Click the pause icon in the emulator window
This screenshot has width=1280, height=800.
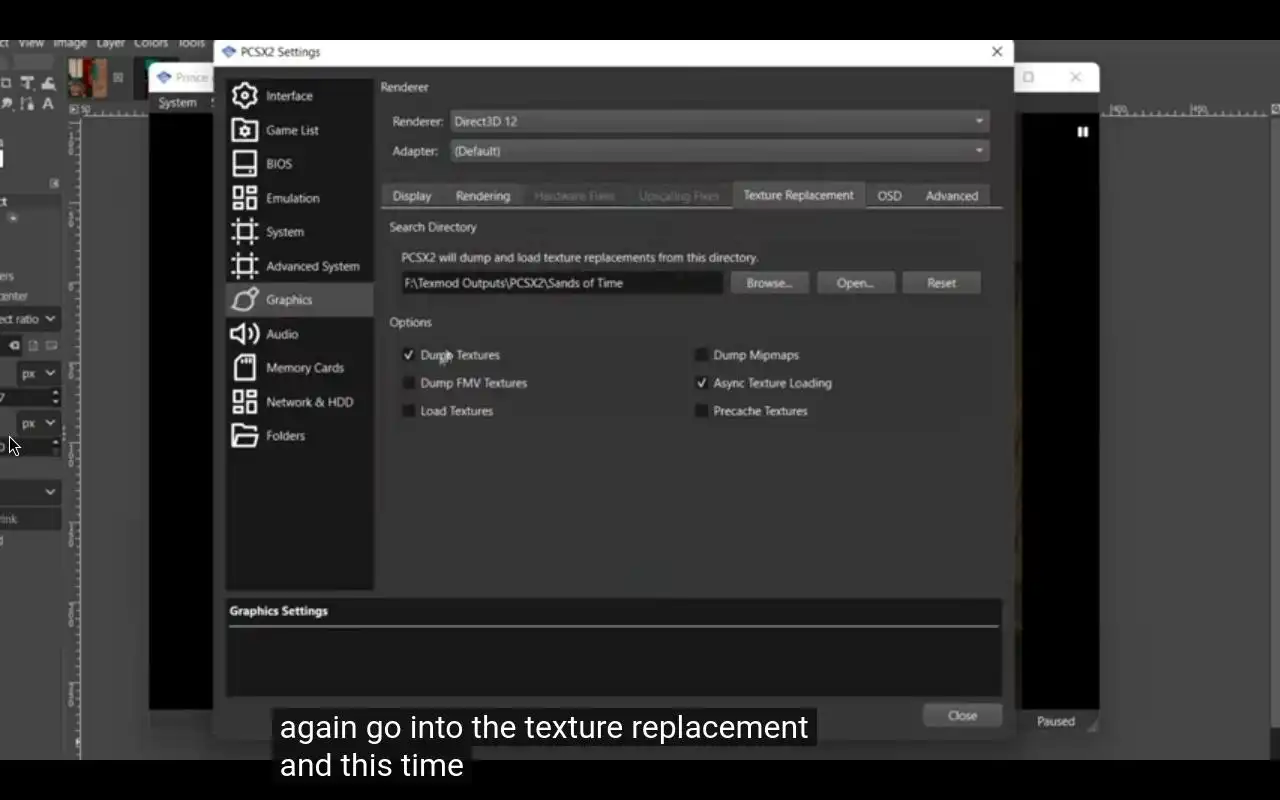coord(1082,132)
